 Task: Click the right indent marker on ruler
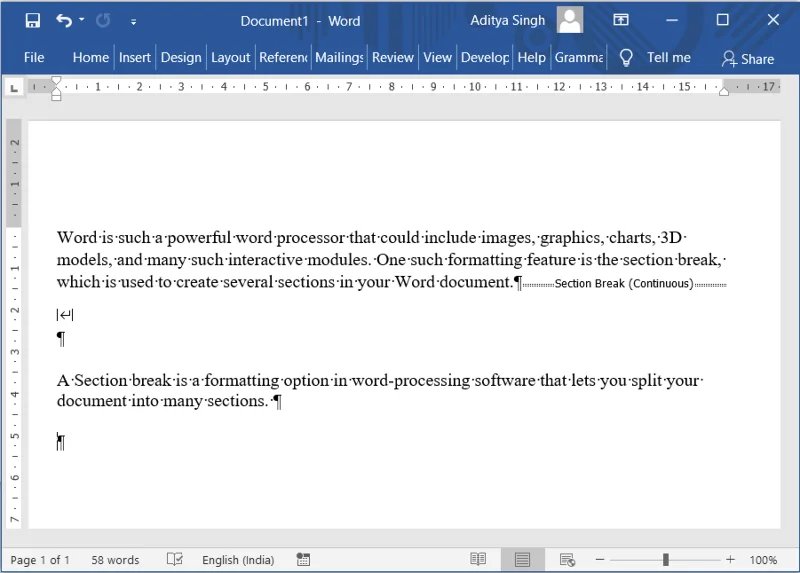(723, 91)
